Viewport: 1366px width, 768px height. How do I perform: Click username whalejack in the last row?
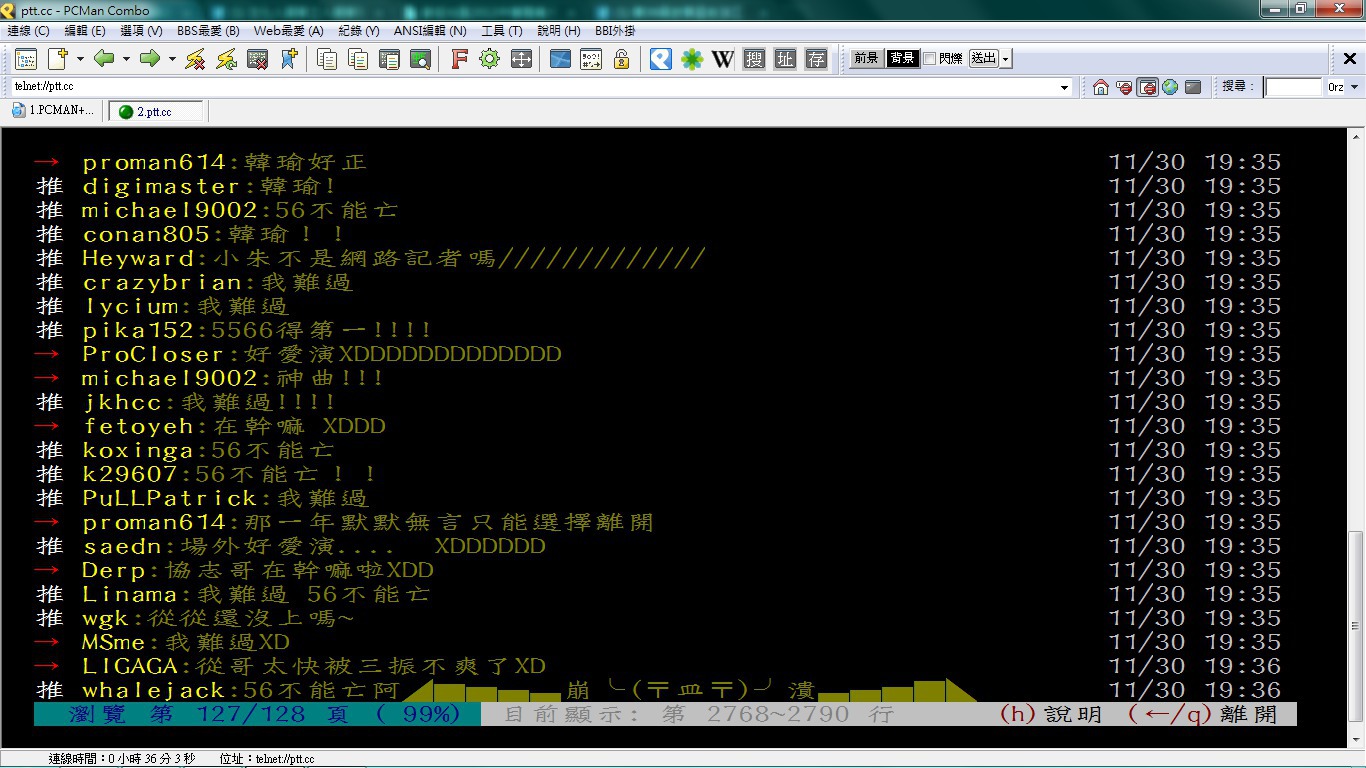tap(155, 690)
